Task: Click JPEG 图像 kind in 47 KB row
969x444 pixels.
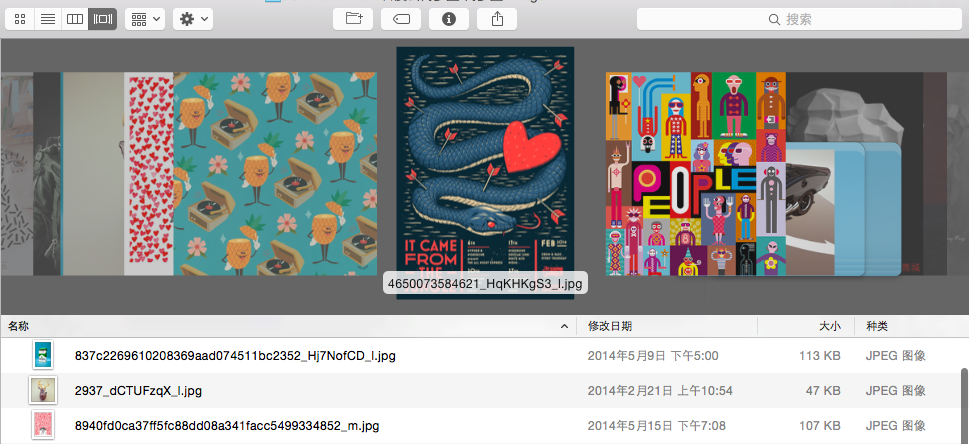Action: pos(895,391)
